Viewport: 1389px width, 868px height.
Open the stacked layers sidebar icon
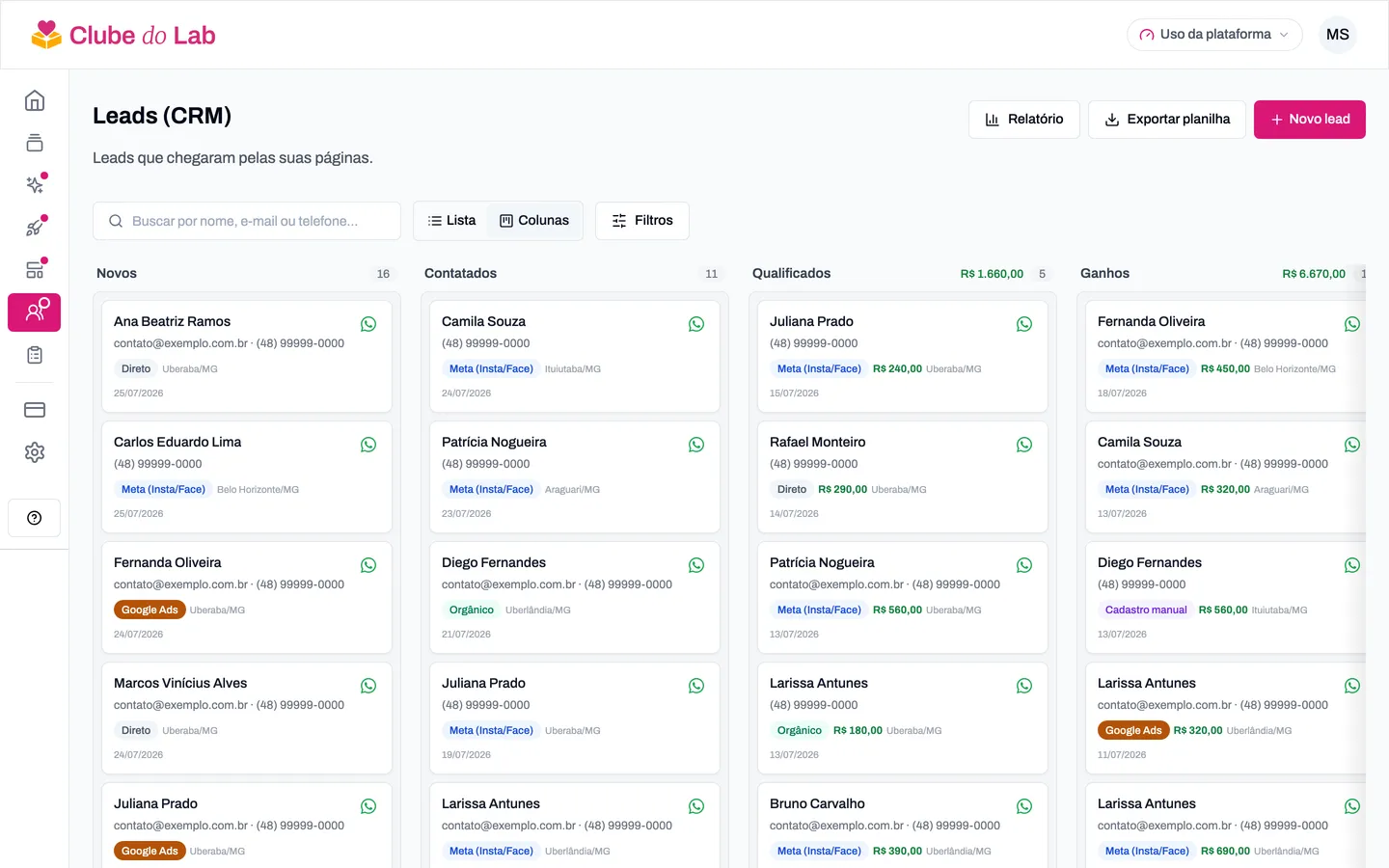(x=35, y=143)
